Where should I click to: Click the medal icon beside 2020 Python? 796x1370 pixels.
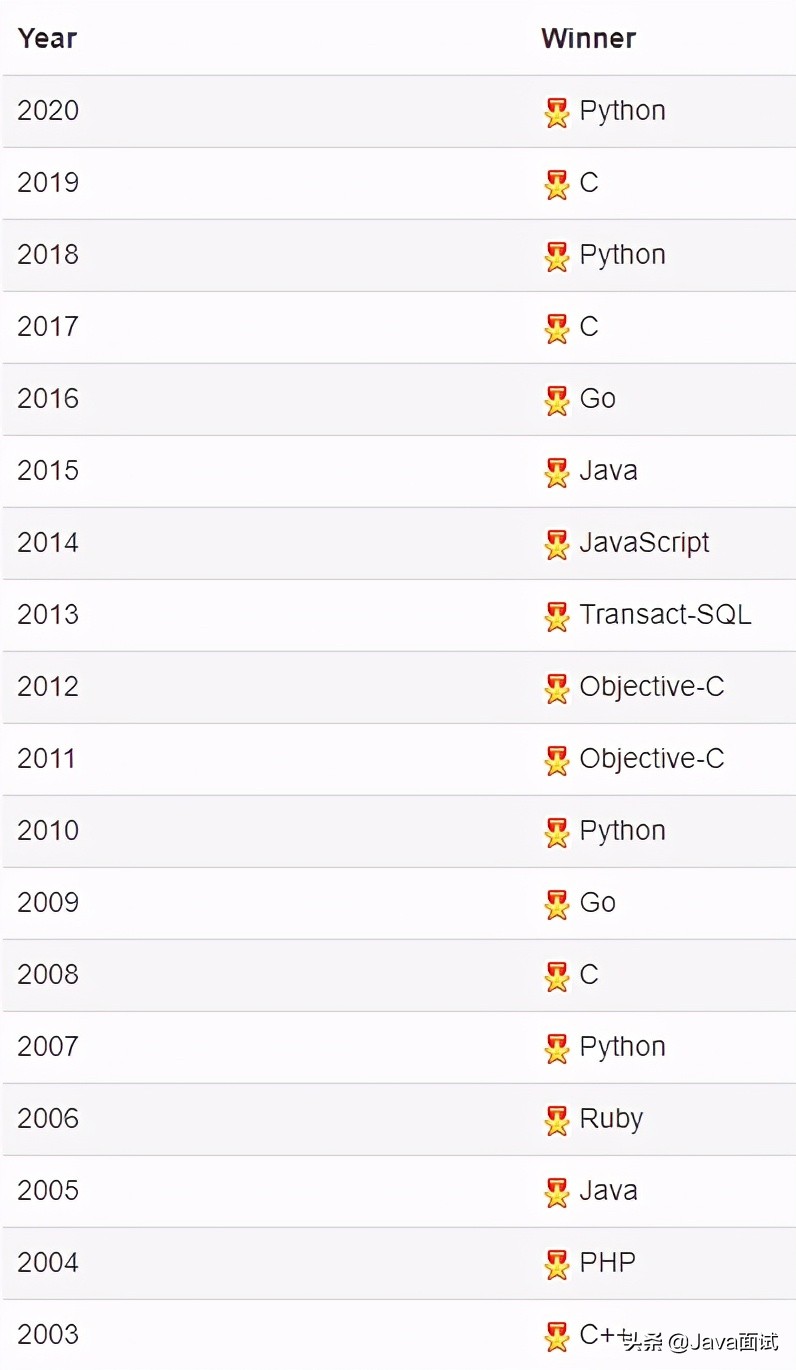(x=557, y=112)
